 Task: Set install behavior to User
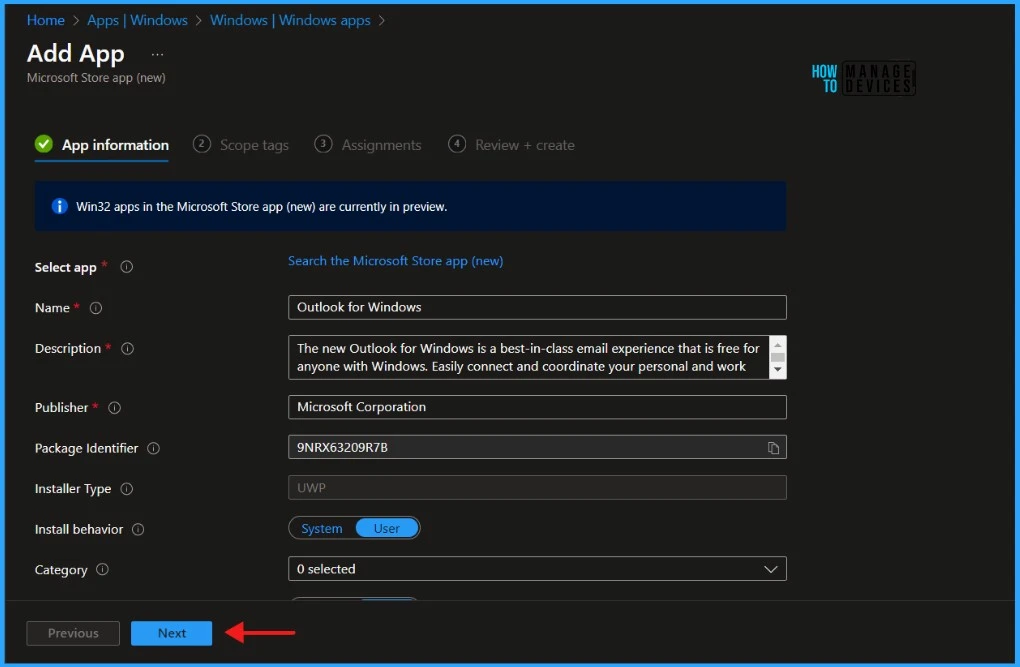(x=386, y=528)
